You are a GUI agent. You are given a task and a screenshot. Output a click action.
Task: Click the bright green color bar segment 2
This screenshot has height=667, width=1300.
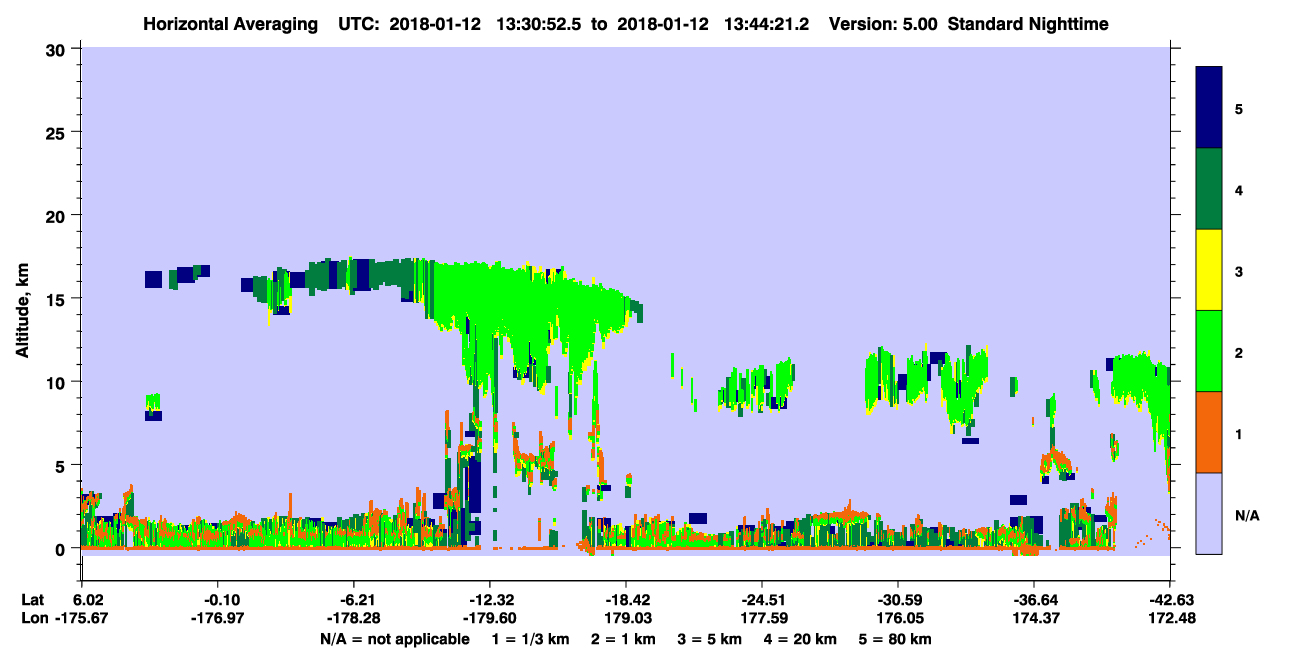pos(1209,351)
